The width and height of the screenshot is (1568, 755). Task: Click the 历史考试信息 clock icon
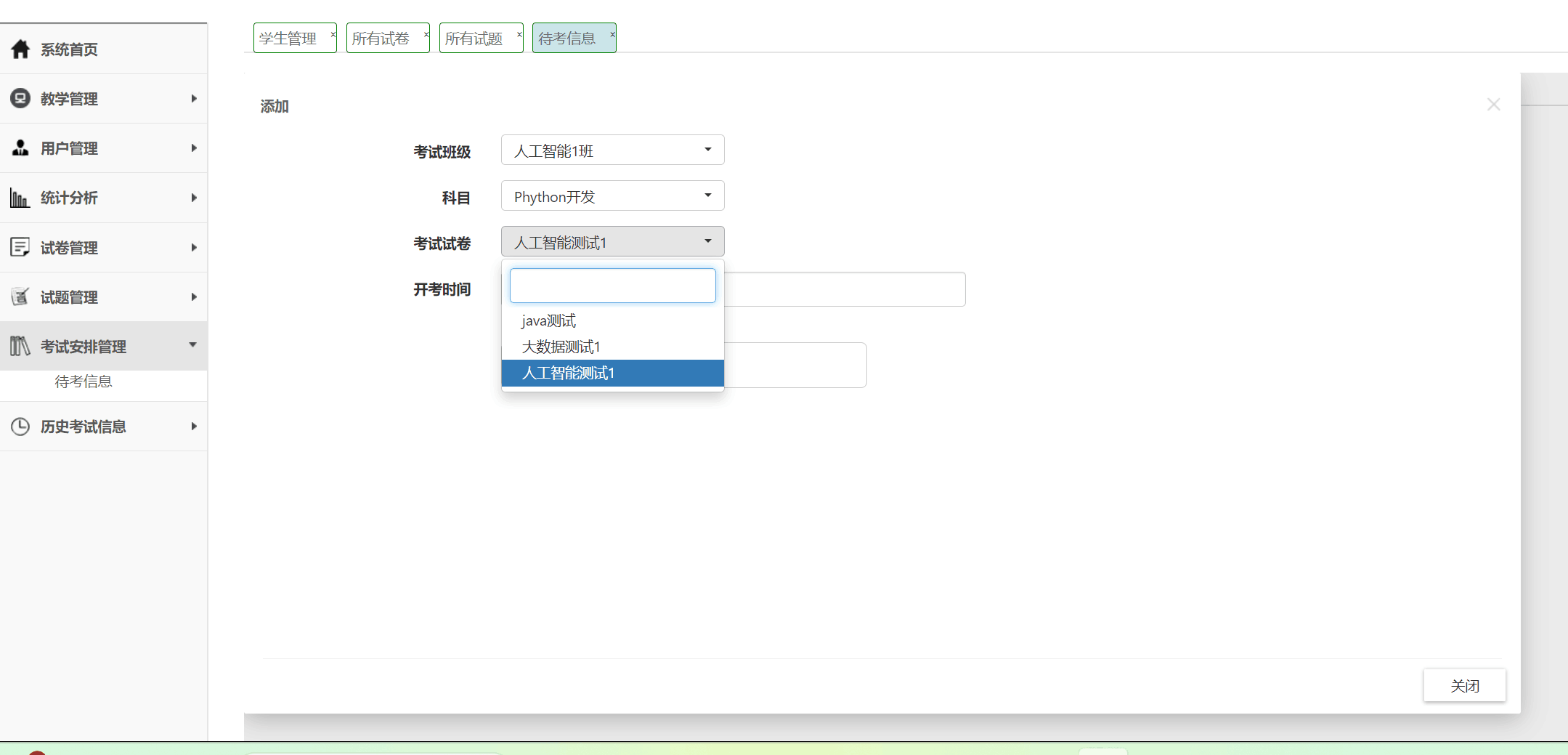pyautogui.click(x=20, y=426)
